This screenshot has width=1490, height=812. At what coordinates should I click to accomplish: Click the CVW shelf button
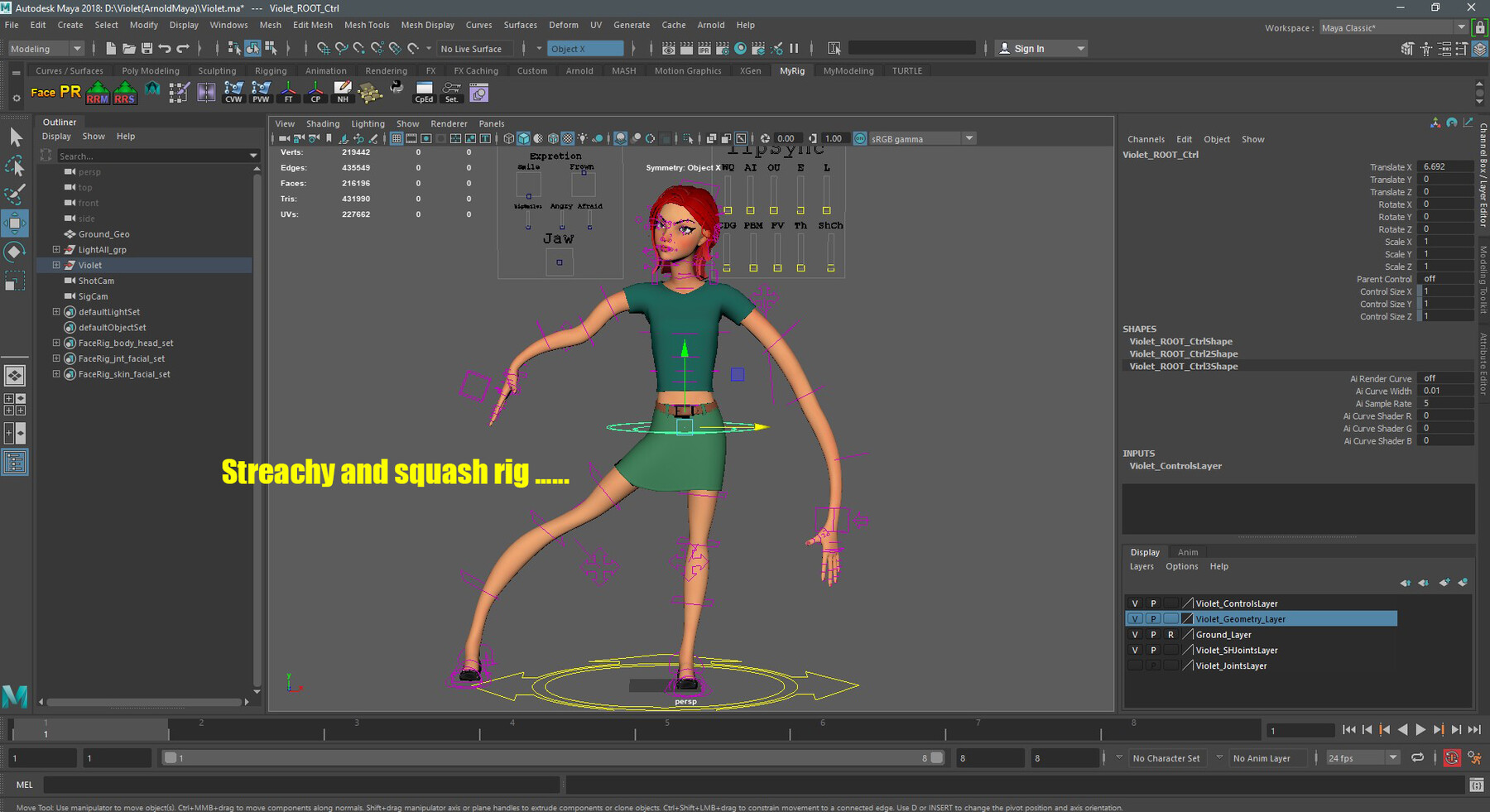click(x=233, y=92)
